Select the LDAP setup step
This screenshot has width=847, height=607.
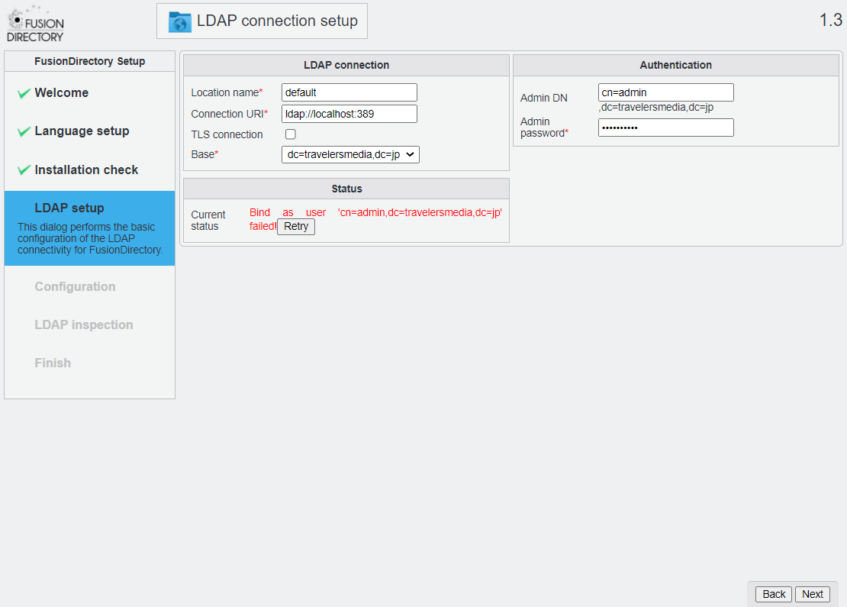click(x=69, y=208)
